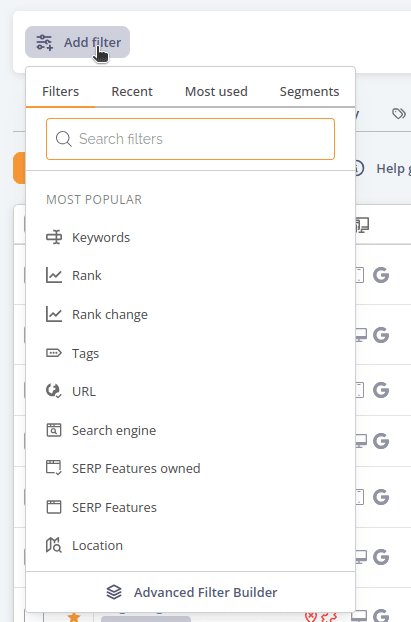Switch to the Segments tab
Viewport: 411px width, 622px height.
(x=309, y=92)
